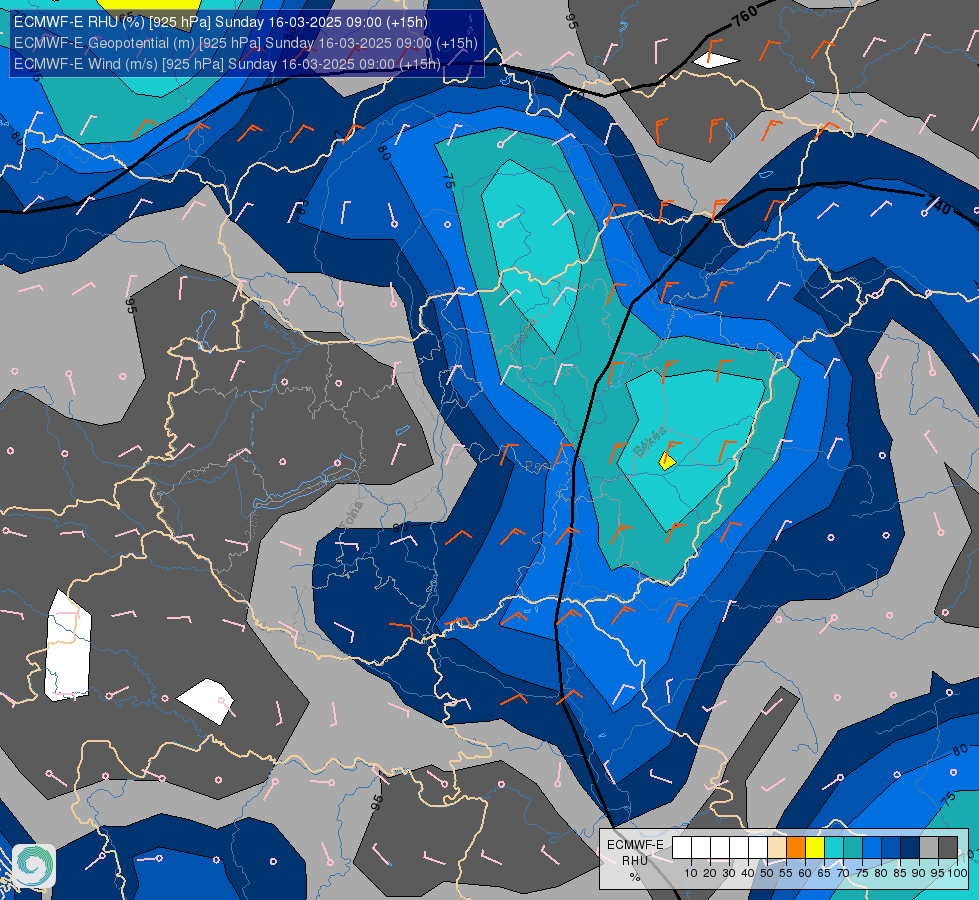This screenshot has height=900, width=979.
Task: Pick the orange 55–60 legend swatch
Action: tap(796, 847)
